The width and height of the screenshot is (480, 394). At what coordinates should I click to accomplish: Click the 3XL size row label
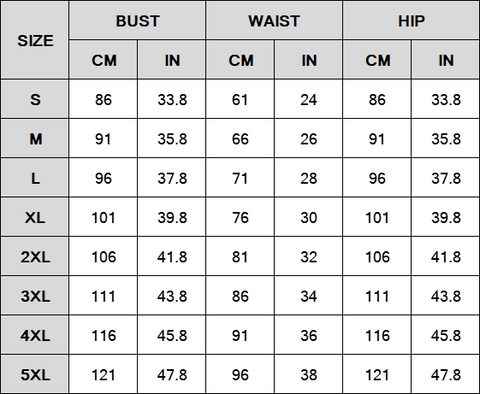(x=35, y=296)
